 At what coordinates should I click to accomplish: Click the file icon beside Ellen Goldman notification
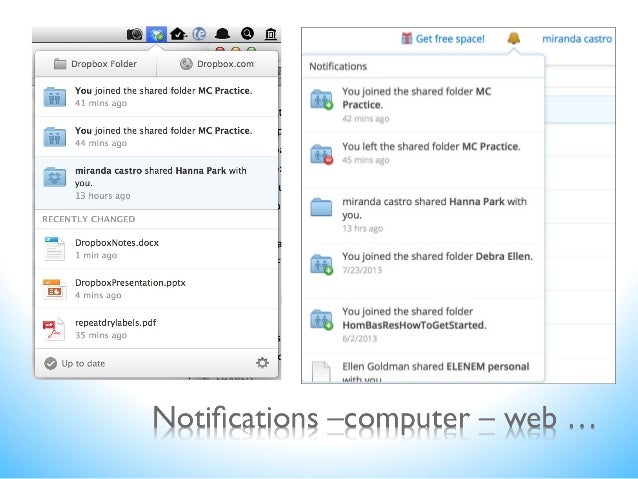(x=321, y=371)
